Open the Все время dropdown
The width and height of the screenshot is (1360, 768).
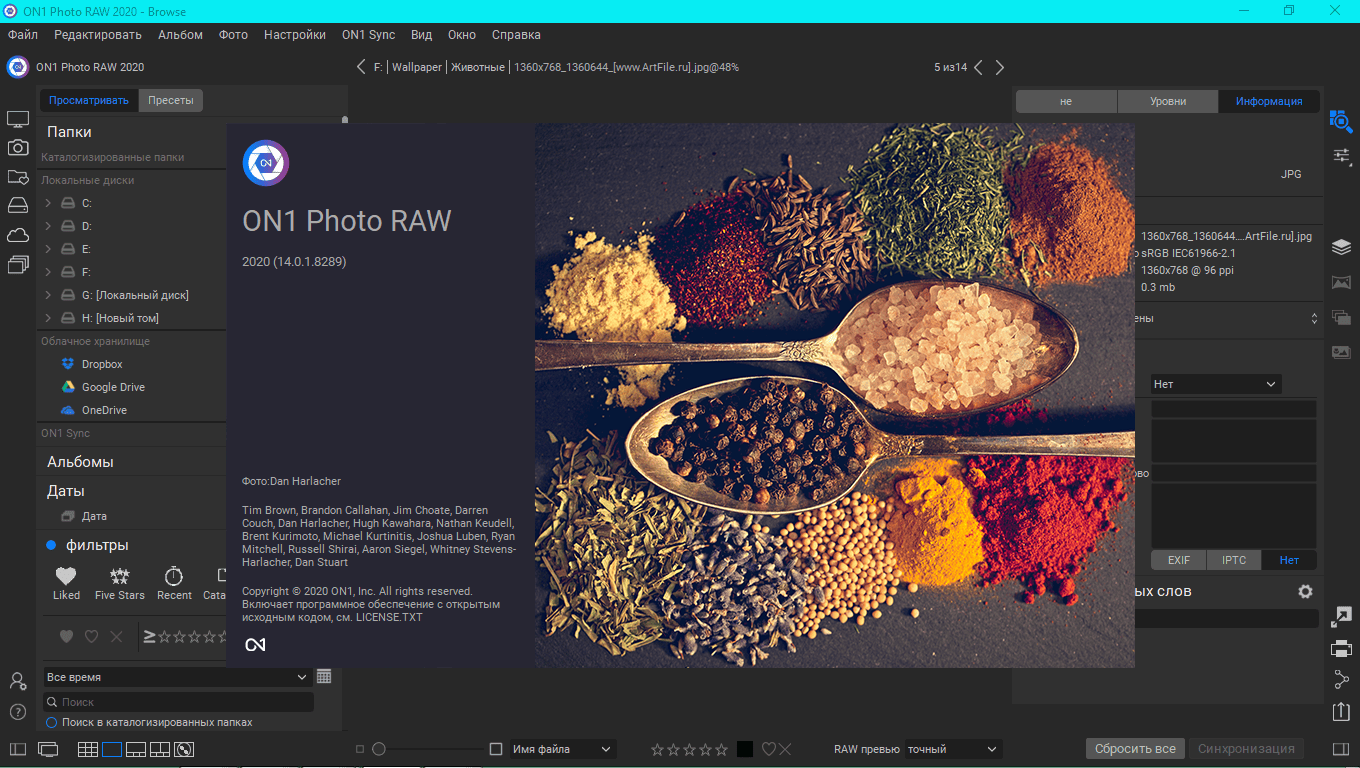pyautogui.click(x=178, y=677)
